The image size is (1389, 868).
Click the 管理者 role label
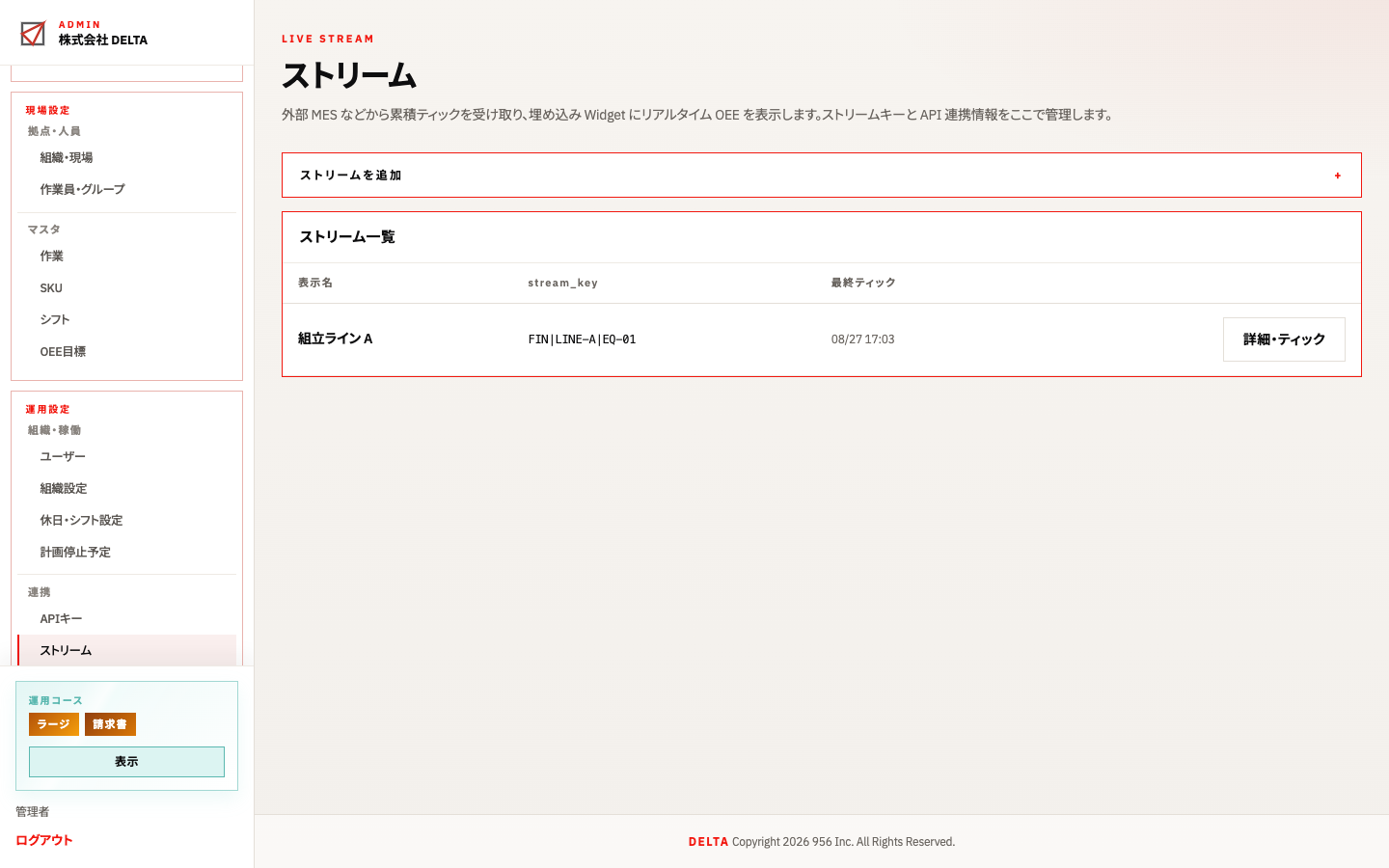[33, 812]
